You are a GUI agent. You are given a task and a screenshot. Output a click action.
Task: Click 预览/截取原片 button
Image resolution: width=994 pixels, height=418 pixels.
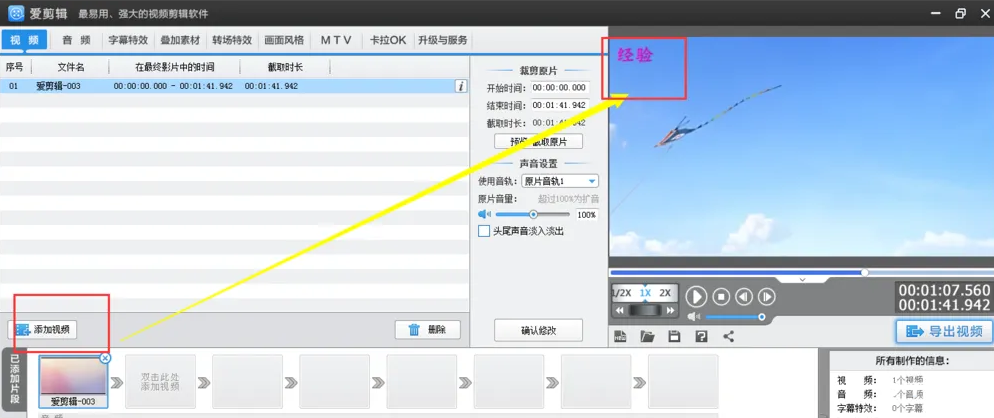pyautogui.click(x=538, y=141)
